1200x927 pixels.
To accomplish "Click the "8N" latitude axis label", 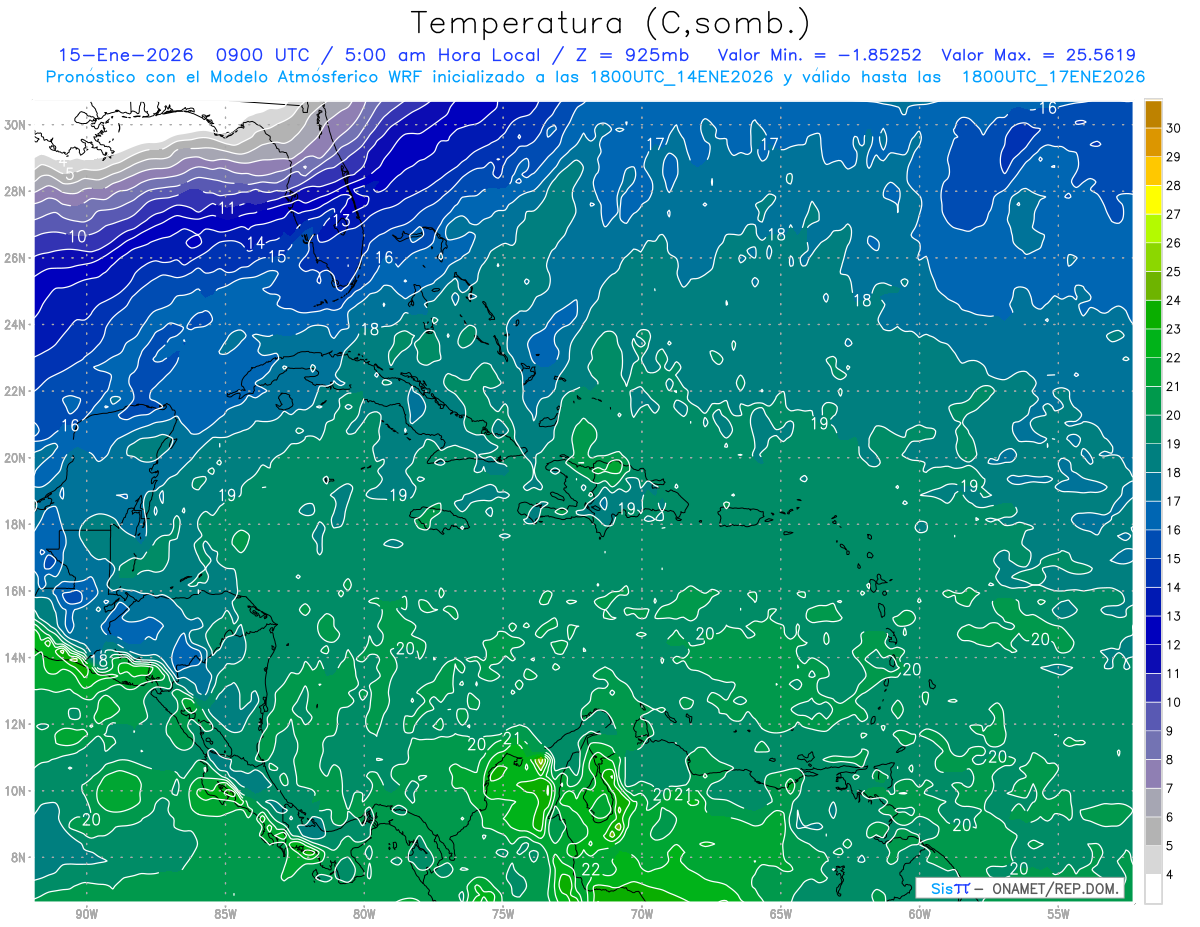I will point(19,857).
